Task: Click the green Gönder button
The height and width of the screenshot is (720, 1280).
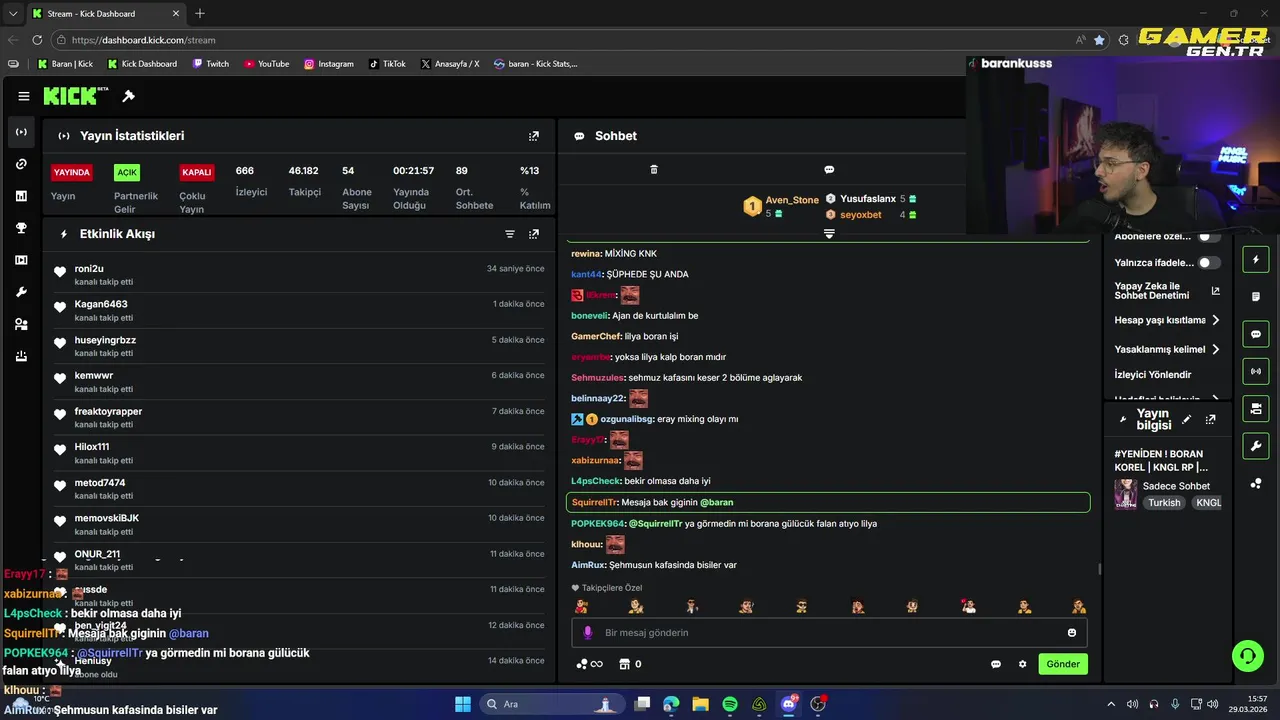Action: 1063,664
